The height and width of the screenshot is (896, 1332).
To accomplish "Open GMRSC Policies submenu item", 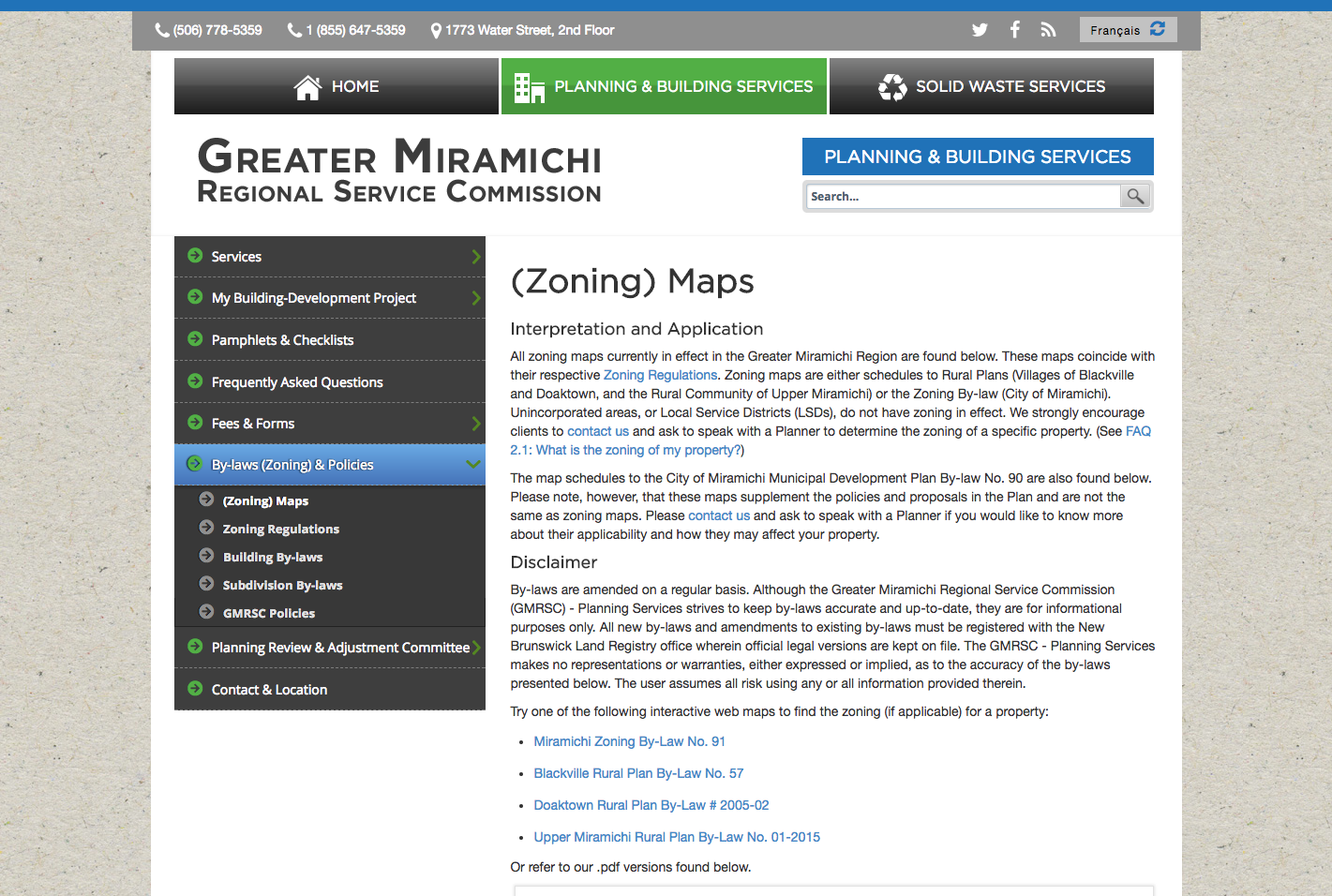I will (x=269, y=614).
